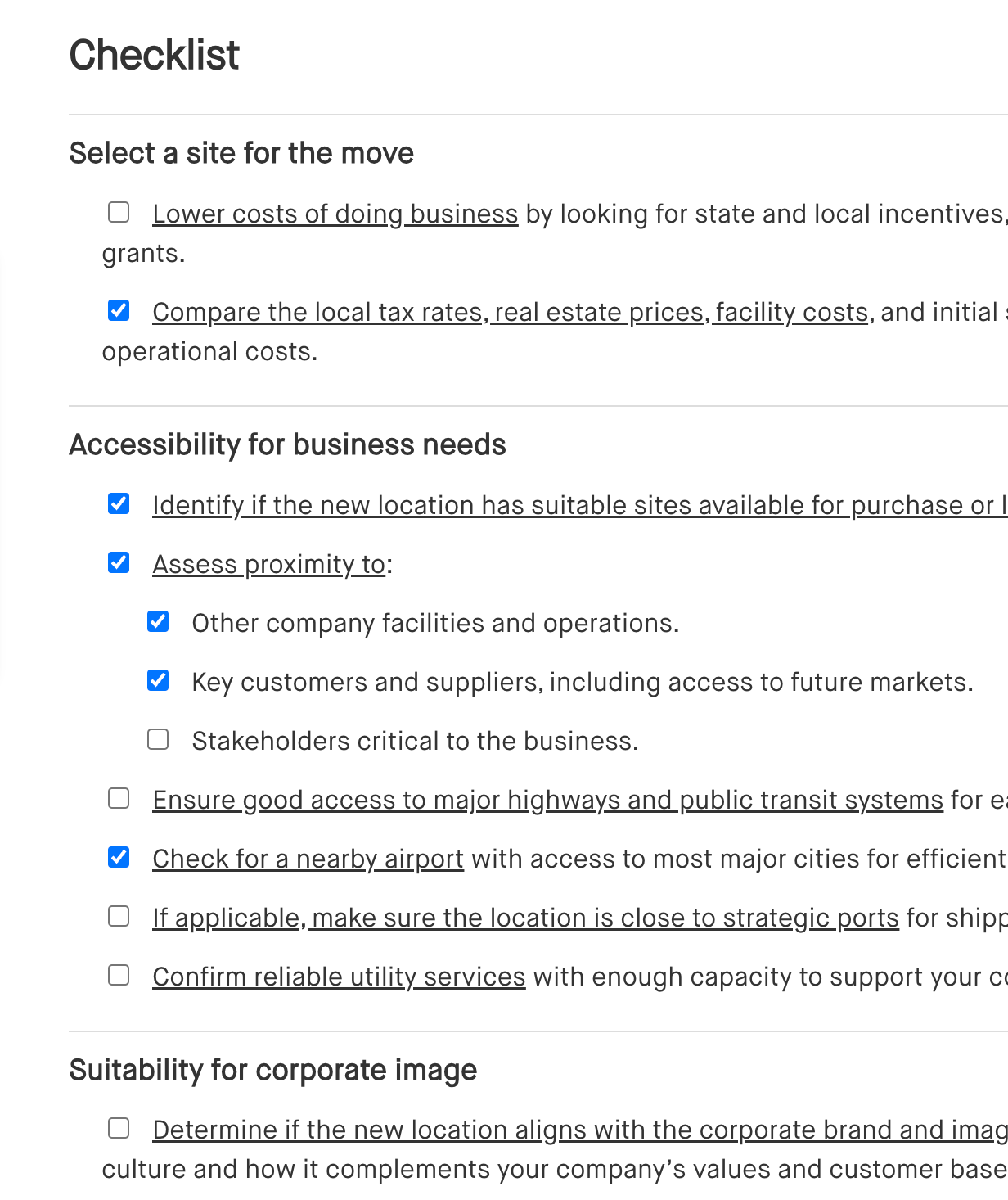
Task: Check the 'Confirm reliable utility services' checkbox
Action: [119, 976]
